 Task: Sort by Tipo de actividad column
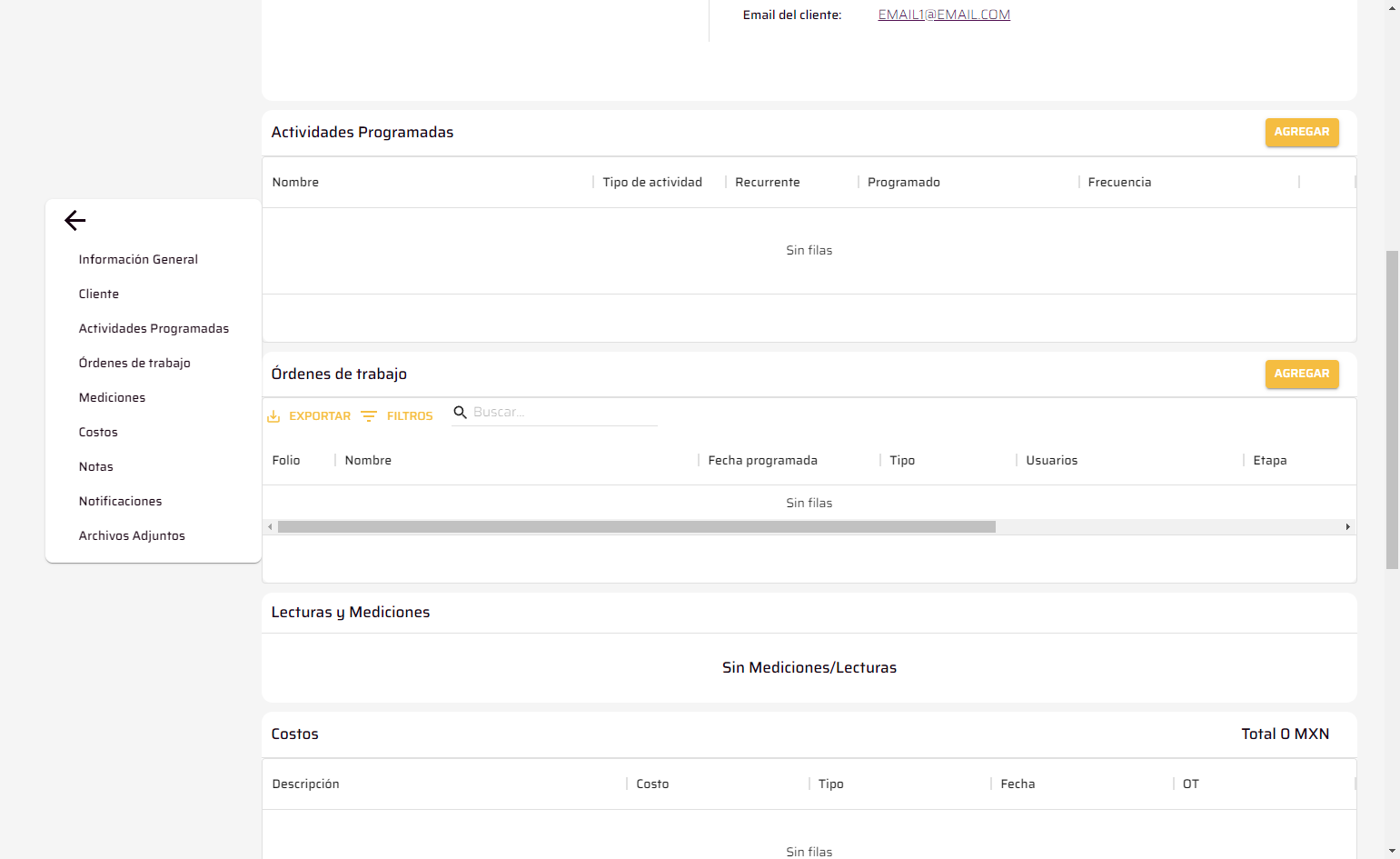click(652, 182)
